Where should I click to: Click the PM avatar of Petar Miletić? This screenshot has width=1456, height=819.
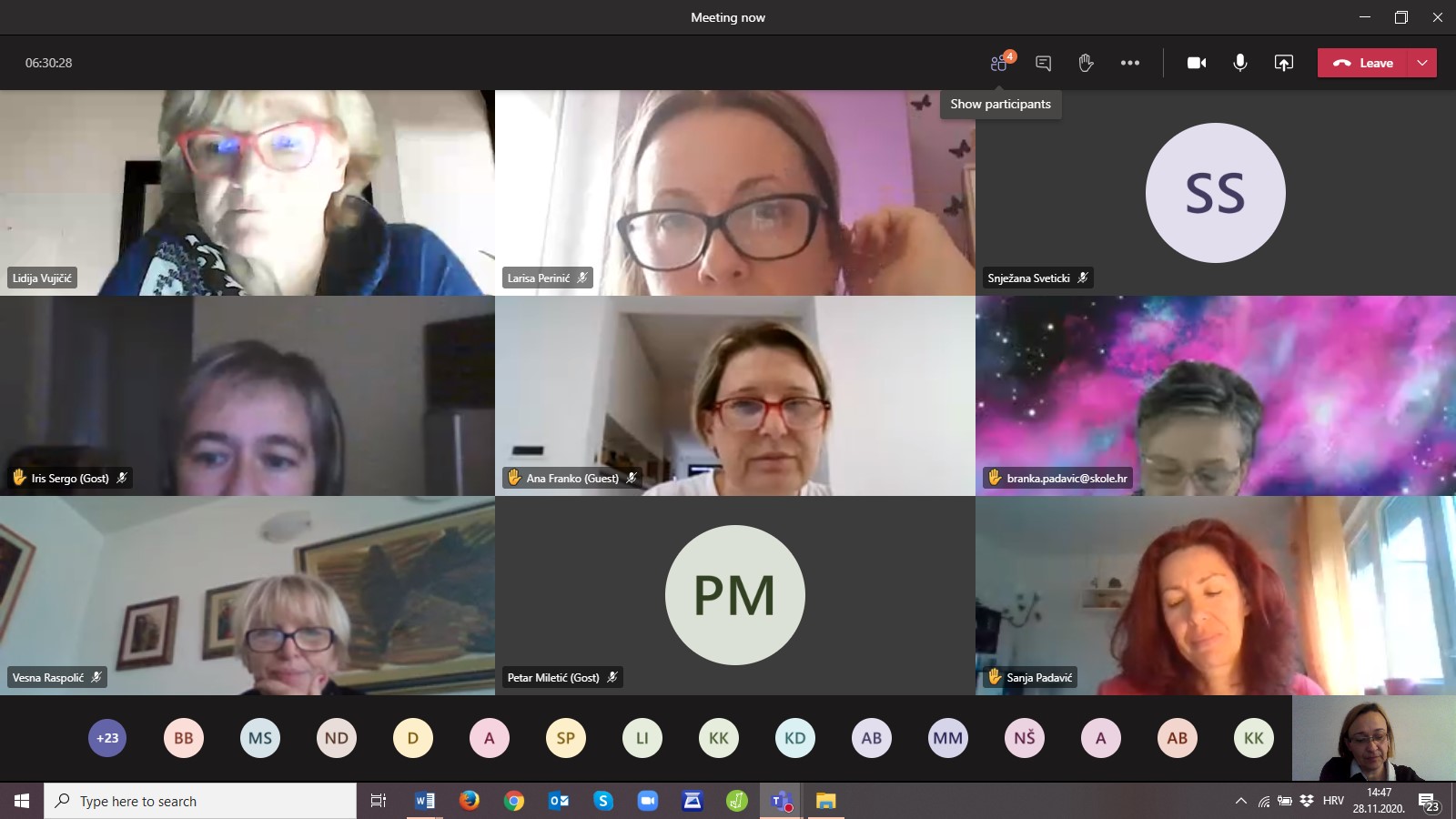[734, 595]
